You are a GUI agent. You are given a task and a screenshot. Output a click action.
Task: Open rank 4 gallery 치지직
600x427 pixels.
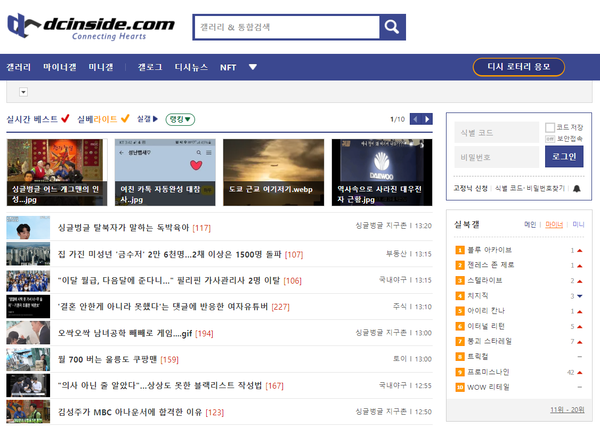pyautogui.click(x=478, y=295)
